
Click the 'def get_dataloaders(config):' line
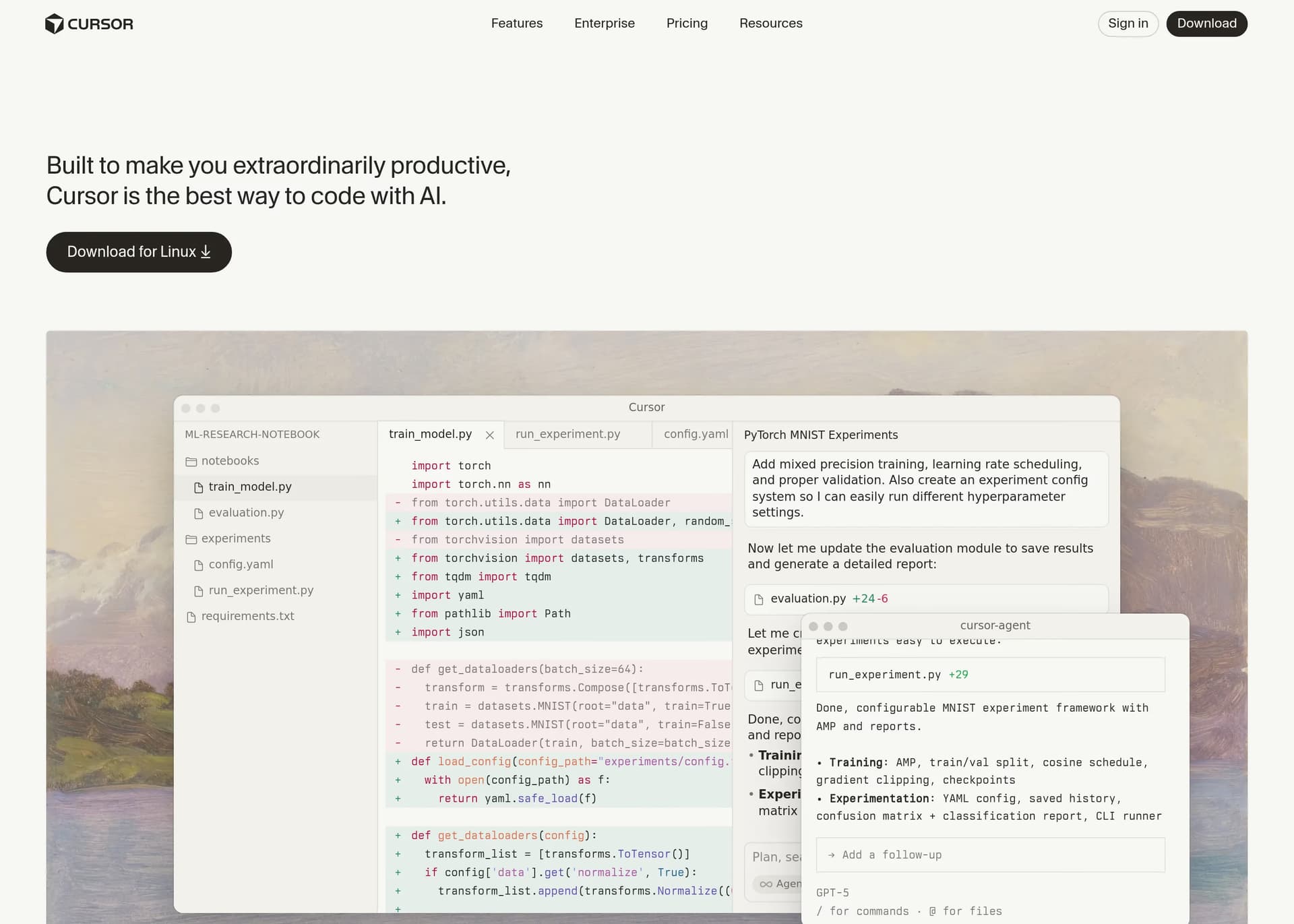pos(504,836)
